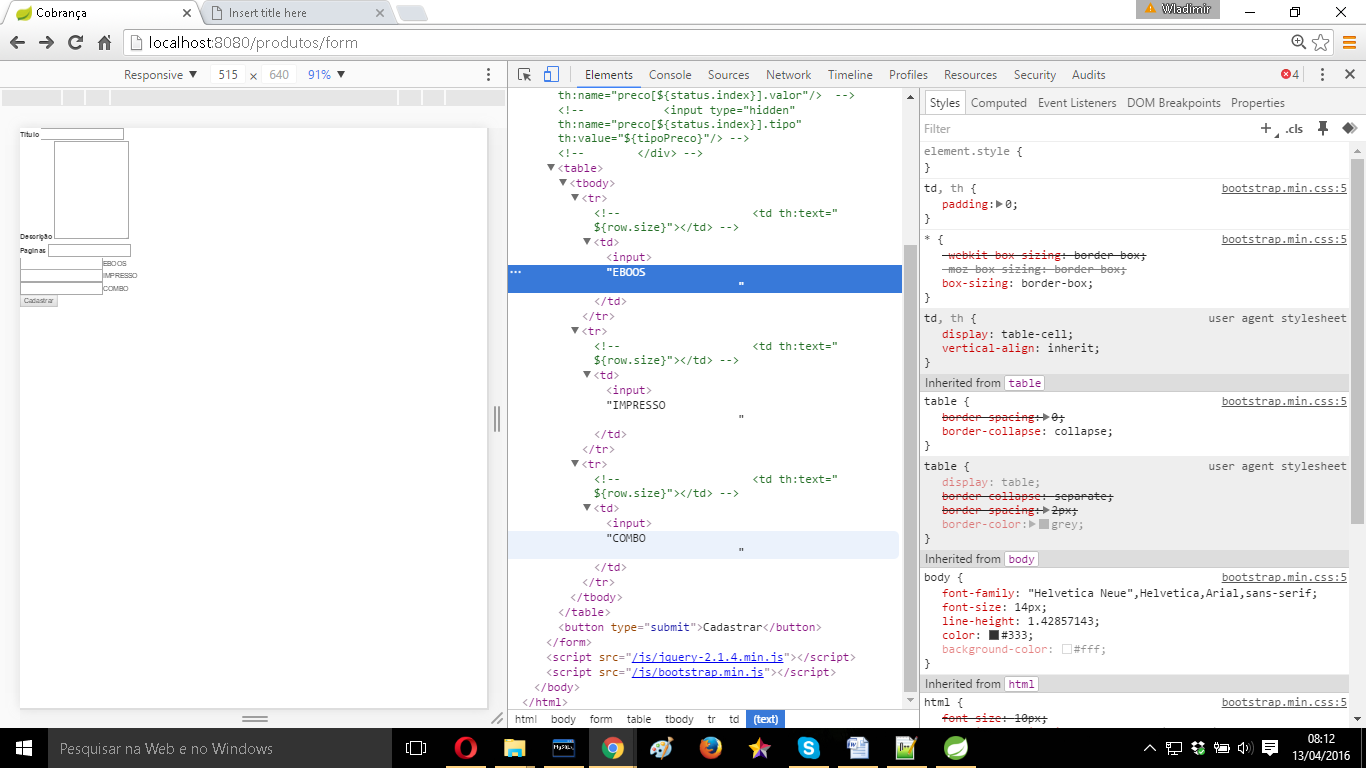
Task: Select the 'form' breadcrumb item
Action: tap(601, 719)
